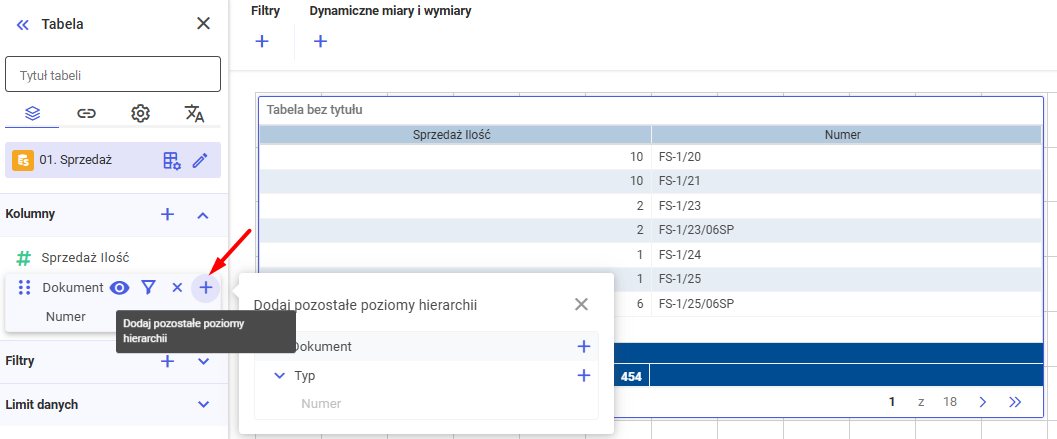Close the Tabela side panel

[x=203, y=23]
